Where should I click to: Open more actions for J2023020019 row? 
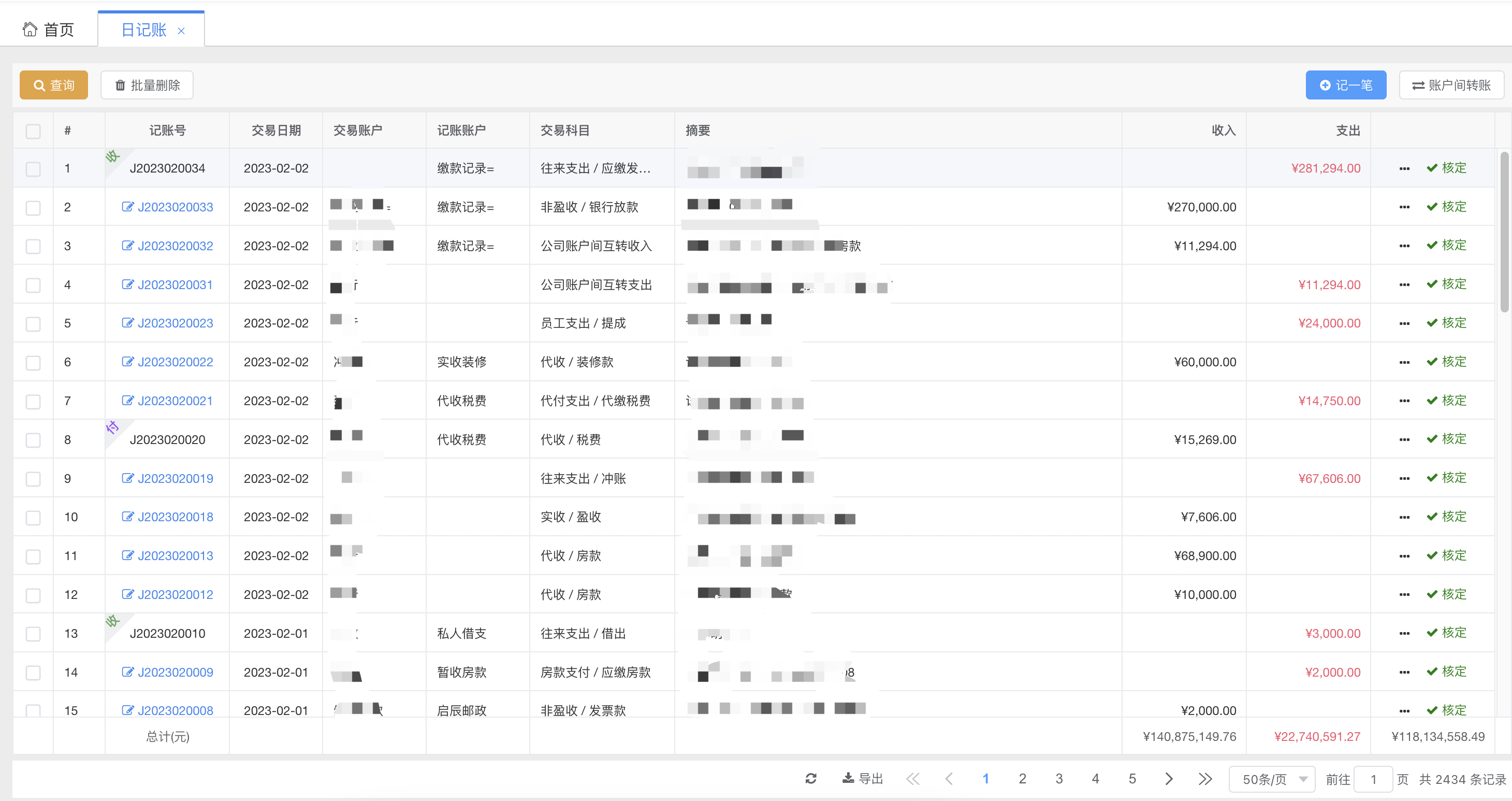[1404, 478]
